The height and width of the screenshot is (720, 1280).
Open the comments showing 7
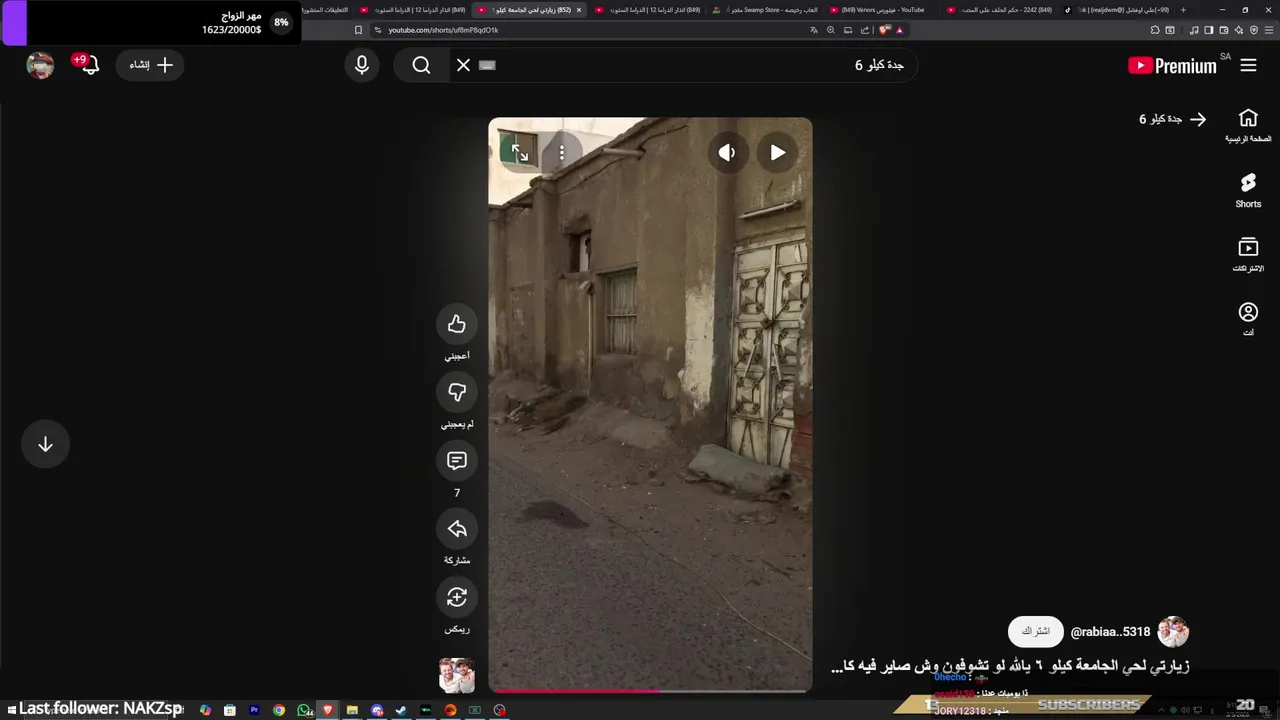[457, 461]
